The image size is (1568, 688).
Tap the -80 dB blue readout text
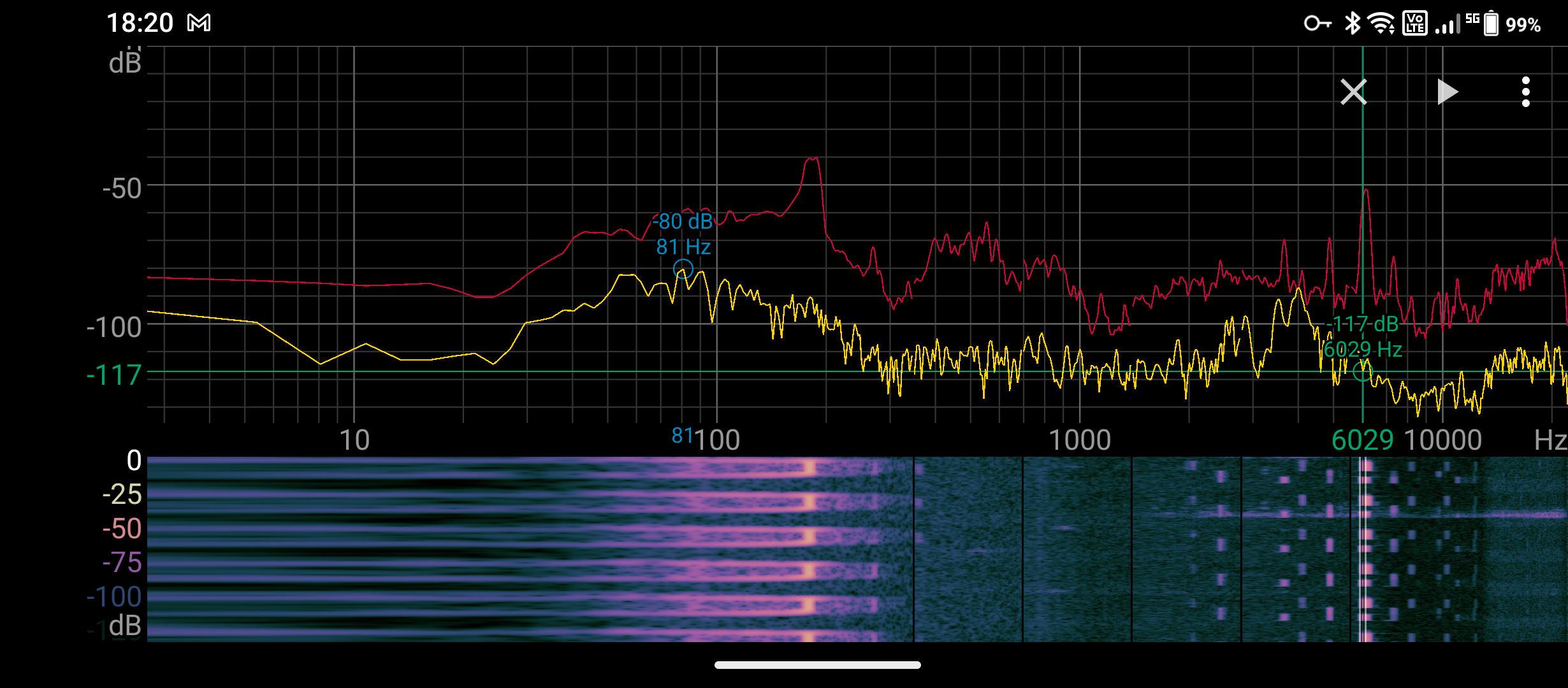(x=683, y=222)
